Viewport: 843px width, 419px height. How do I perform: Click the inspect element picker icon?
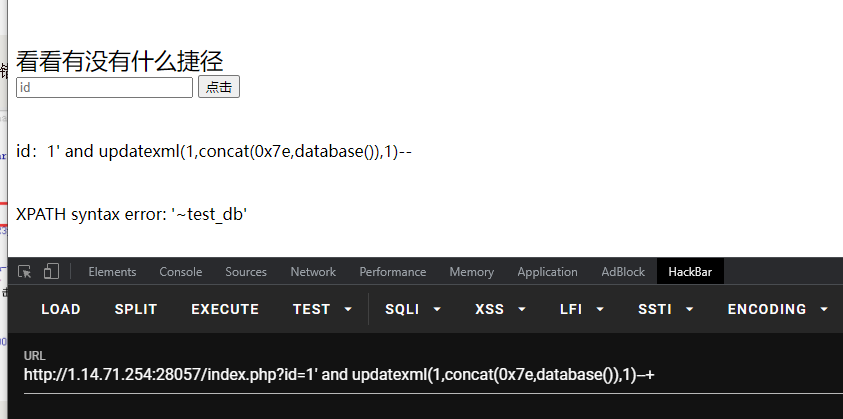25,272
